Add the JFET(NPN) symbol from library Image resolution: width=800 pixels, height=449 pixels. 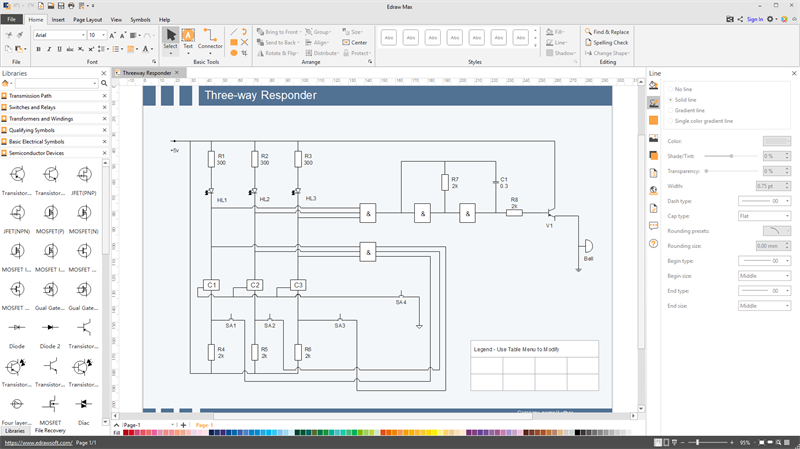tap(17, 218)
